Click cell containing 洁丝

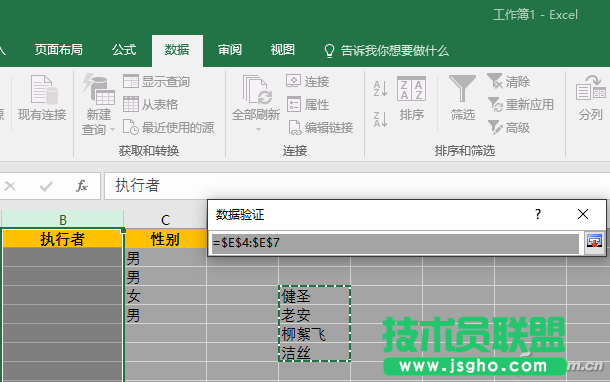(x=314, y=352)
